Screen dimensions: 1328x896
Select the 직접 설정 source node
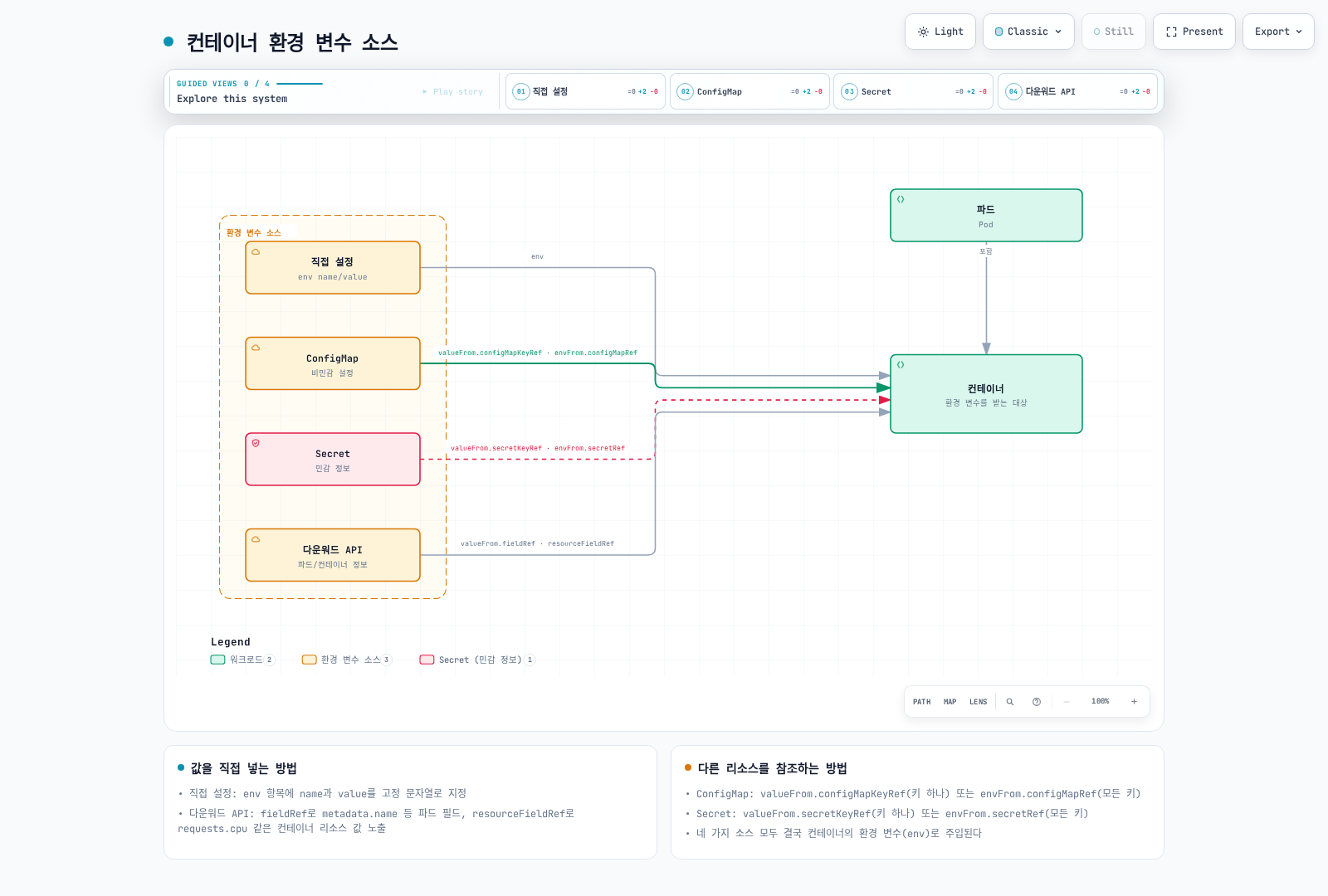tap(333, 268)
